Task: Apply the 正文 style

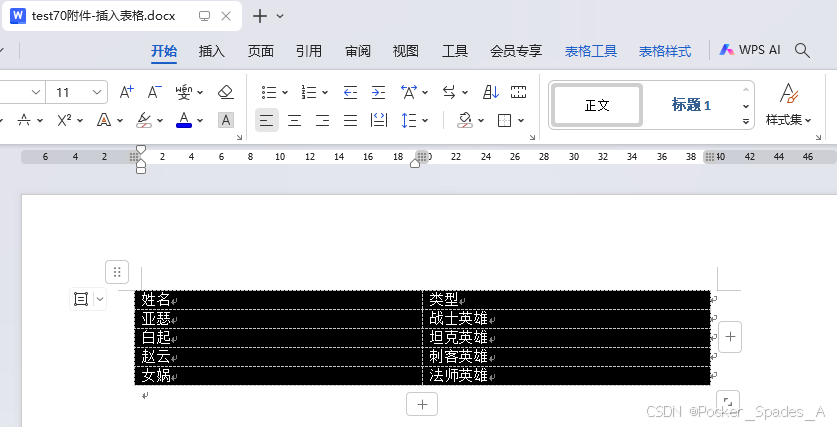Action: point(597,105)
